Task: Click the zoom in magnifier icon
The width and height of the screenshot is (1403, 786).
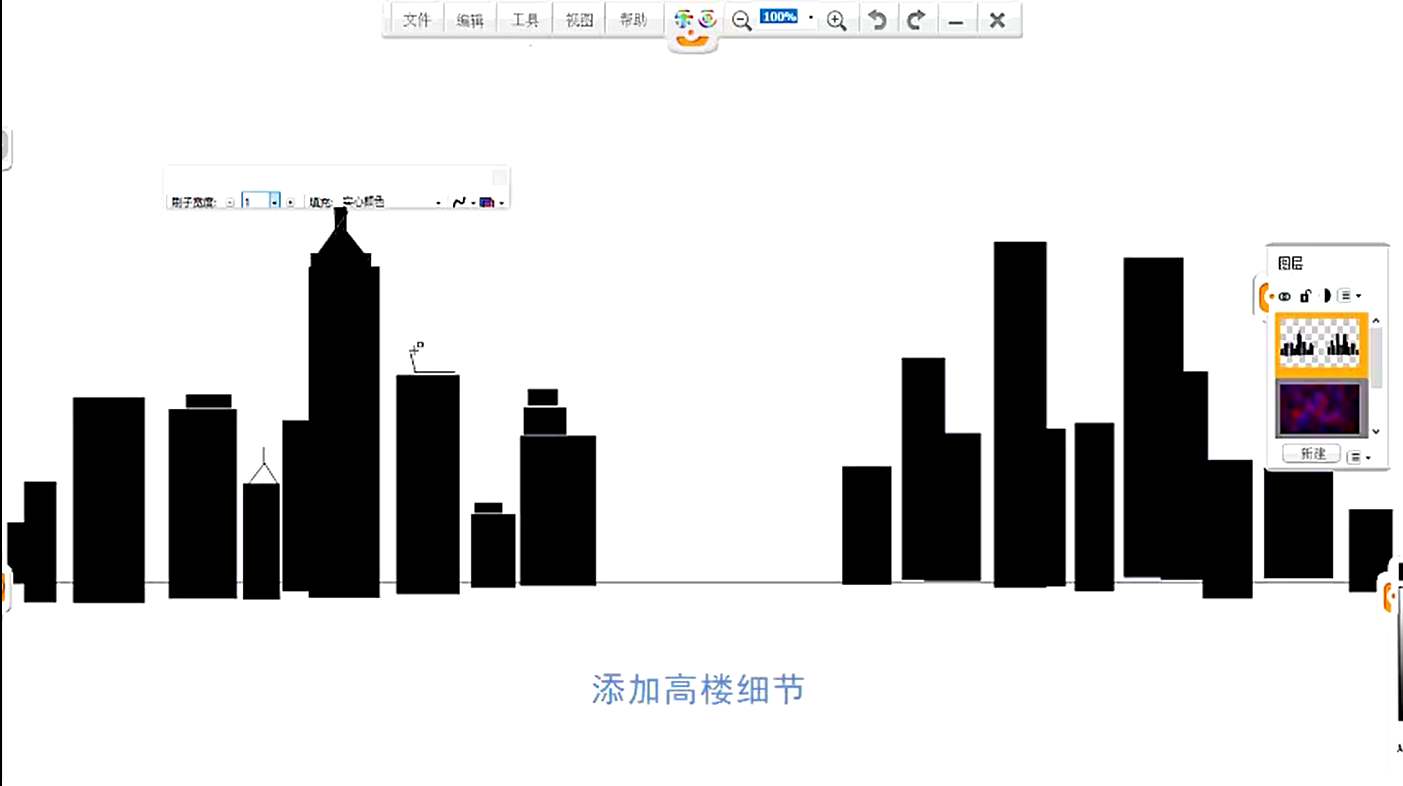Action: tap(837, 20)
